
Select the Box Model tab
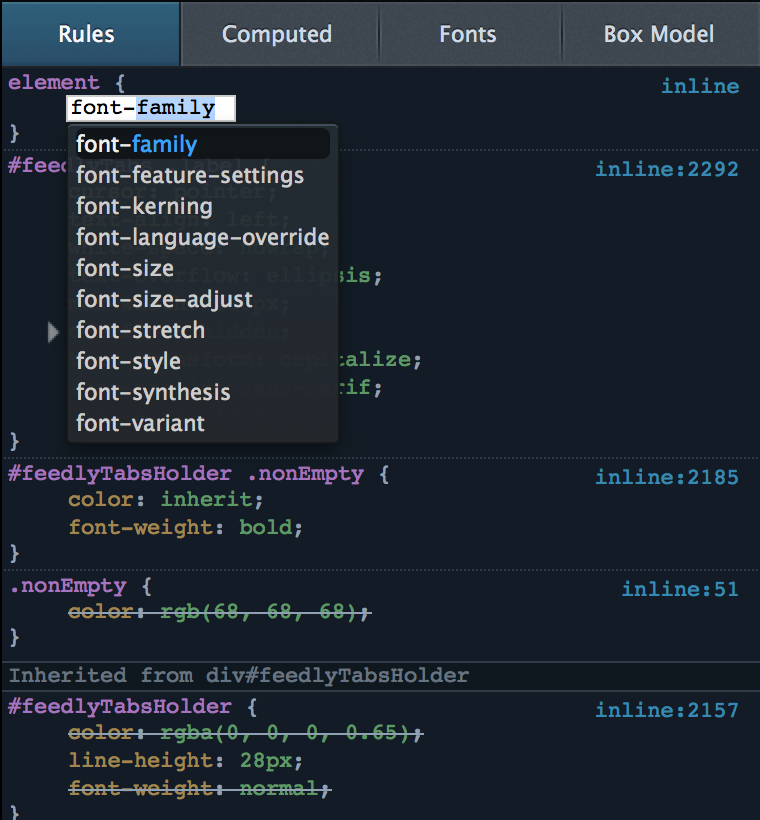pos(658,34)
